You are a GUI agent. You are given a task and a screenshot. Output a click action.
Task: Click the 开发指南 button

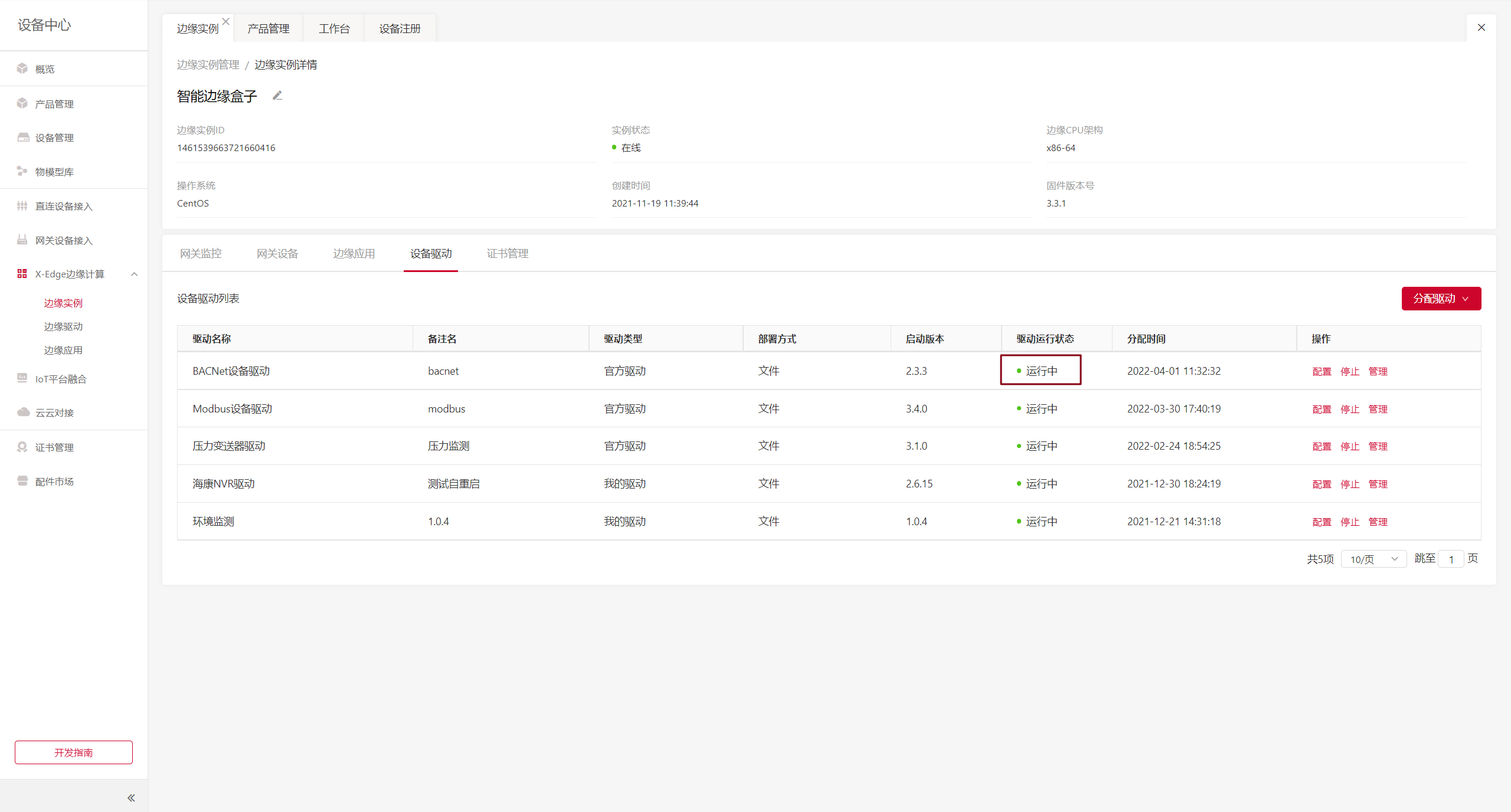click(74, 752)
